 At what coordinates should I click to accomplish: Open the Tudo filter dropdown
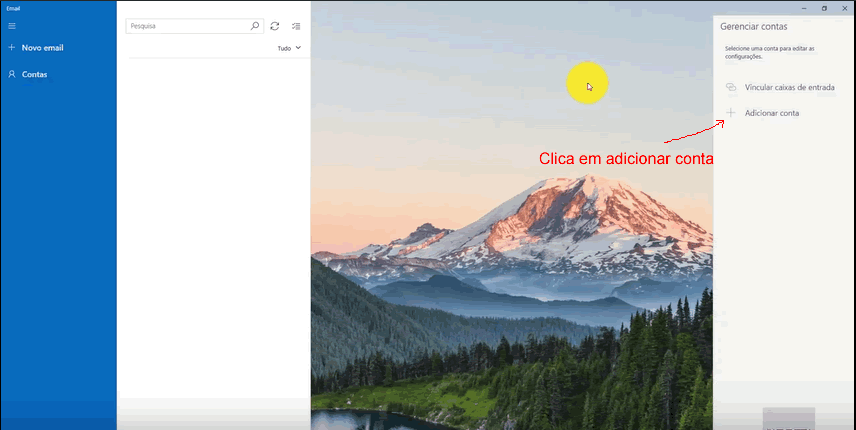(289, 48)
